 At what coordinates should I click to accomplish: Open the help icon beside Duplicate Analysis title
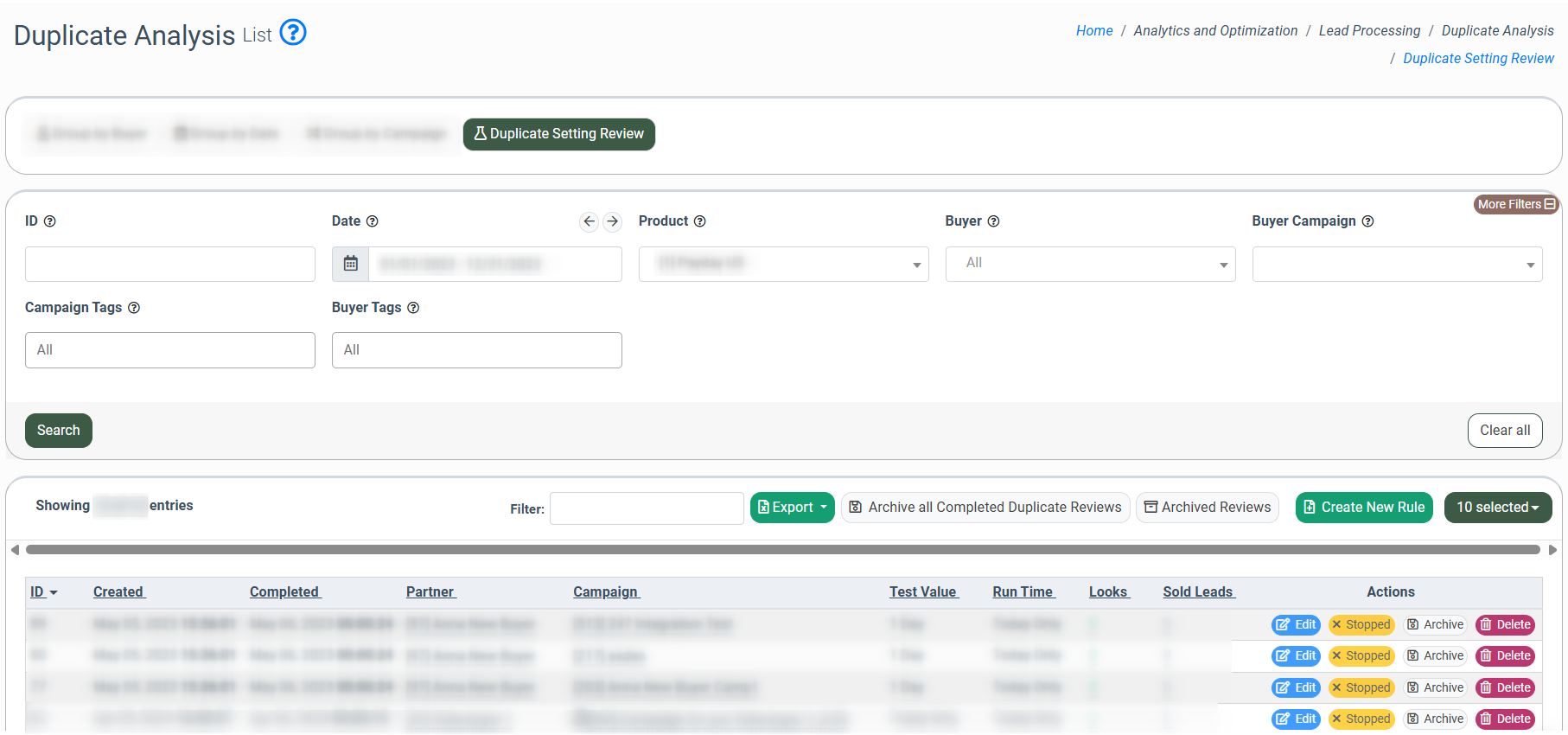click(x=293, y=33)
